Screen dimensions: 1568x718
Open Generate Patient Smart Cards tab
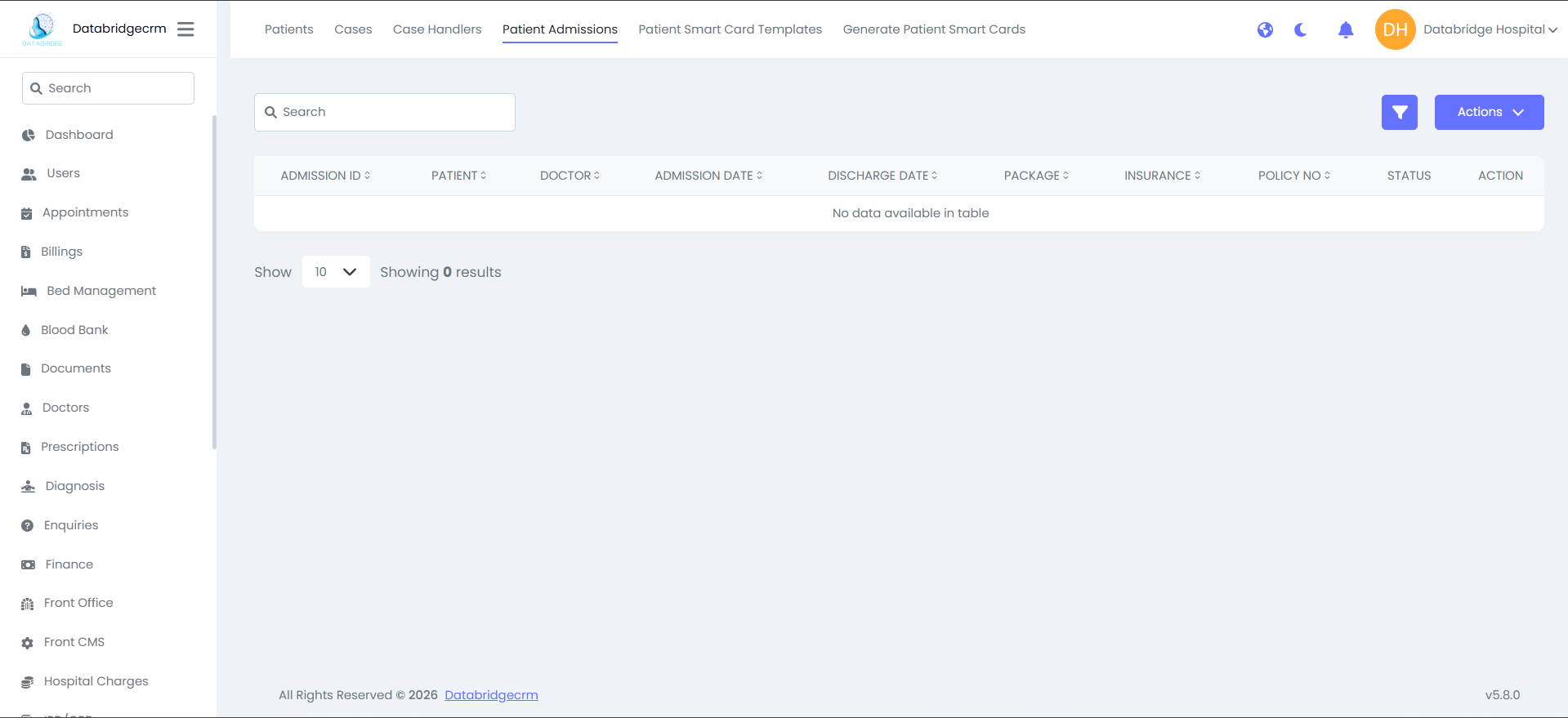934,29
